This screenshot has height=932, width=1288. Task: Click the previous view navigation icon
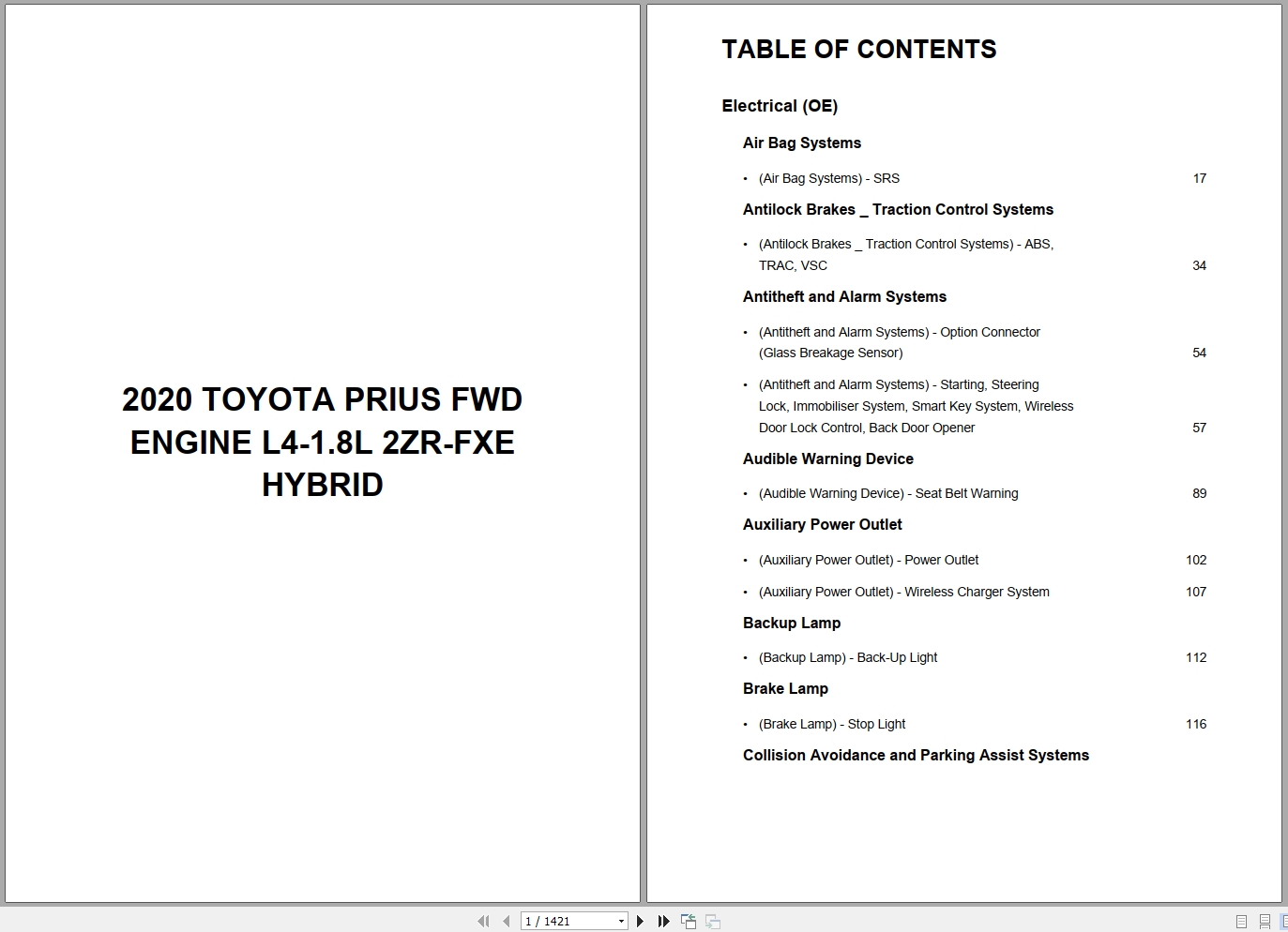689,921
